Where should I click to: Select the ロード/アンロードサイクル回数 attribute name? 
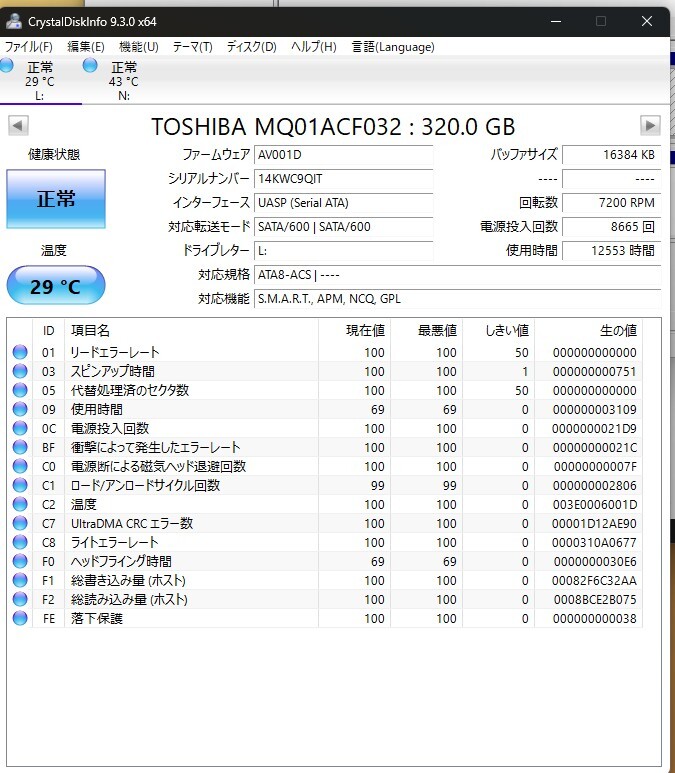pyautogui.click(x=145, y=485)
